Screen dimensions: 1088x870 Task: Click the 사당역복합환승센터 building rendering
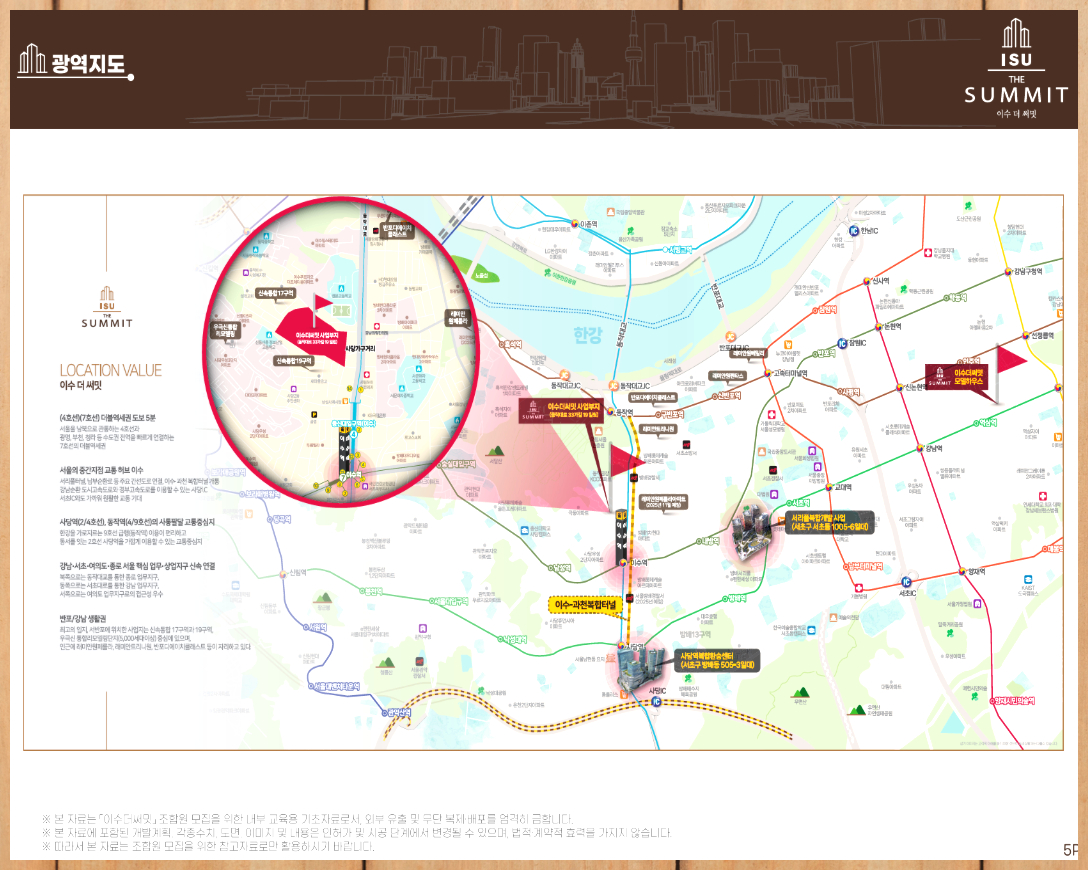[640, 668]
